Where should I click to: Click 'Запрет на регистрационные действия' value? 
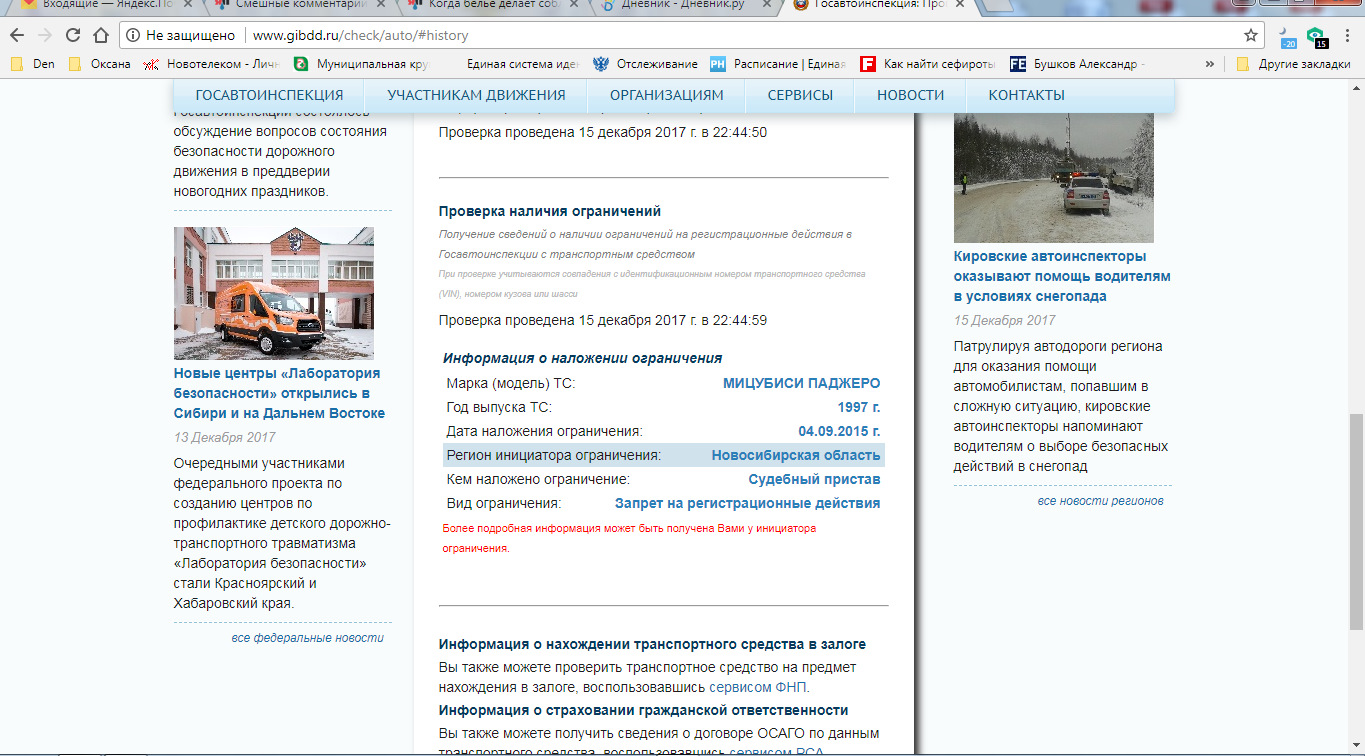pos(747,504)
